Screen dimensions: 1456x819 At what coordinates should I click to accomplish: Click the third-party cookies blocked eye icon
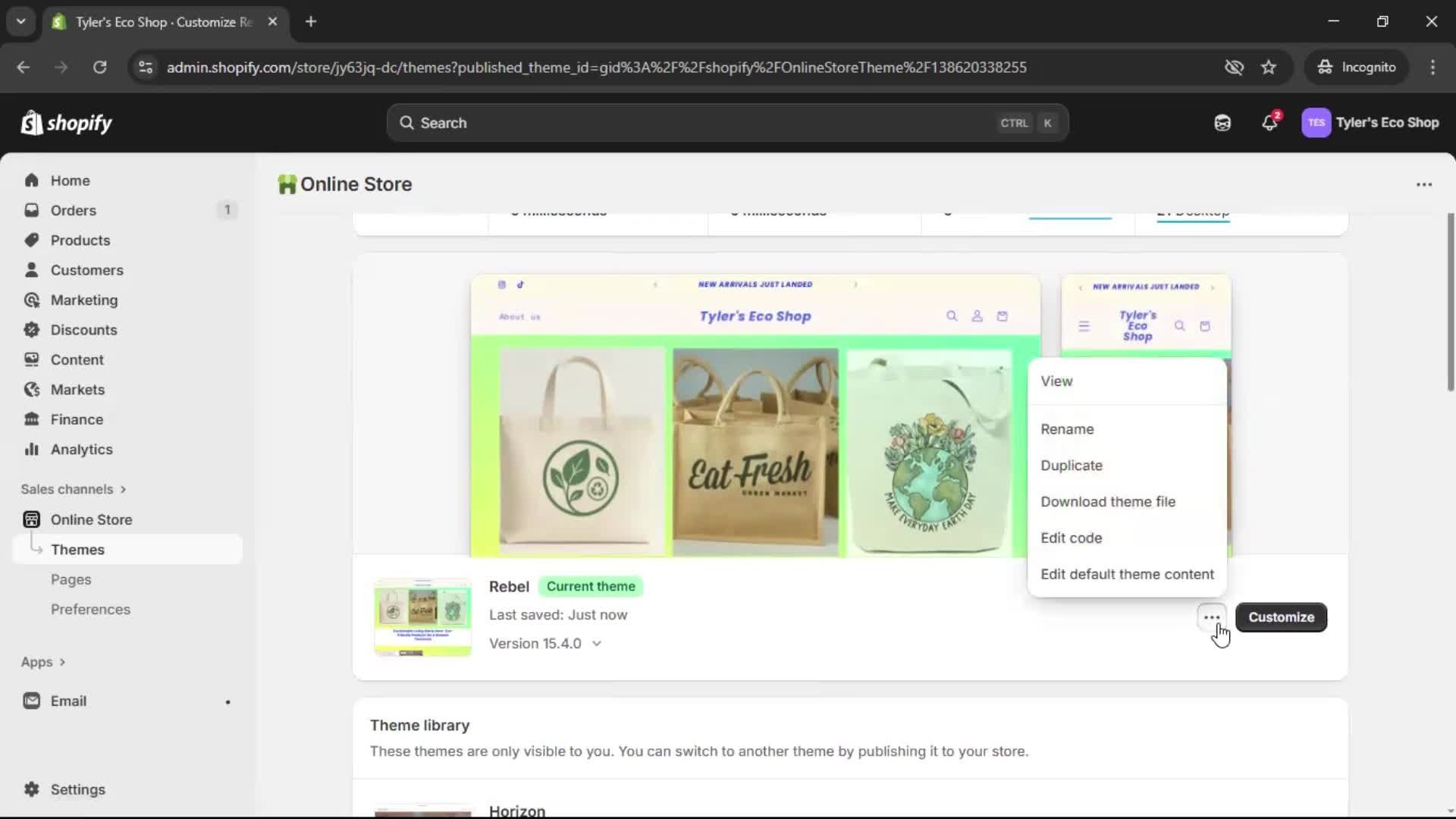(x=1234, y=67)
